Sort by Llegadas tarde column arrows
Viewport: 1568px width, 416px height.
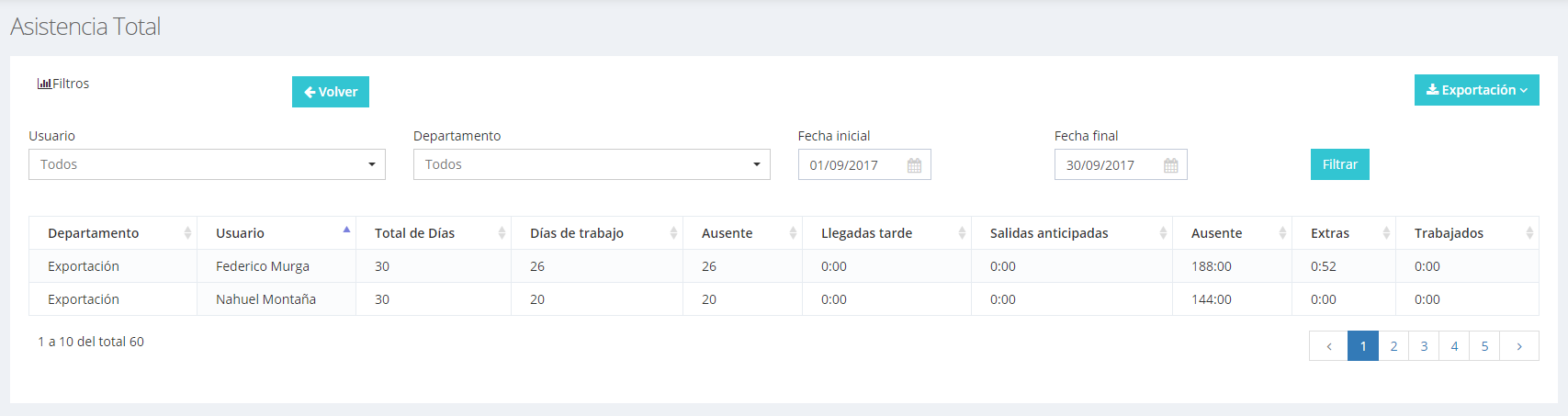coord(962,233)
